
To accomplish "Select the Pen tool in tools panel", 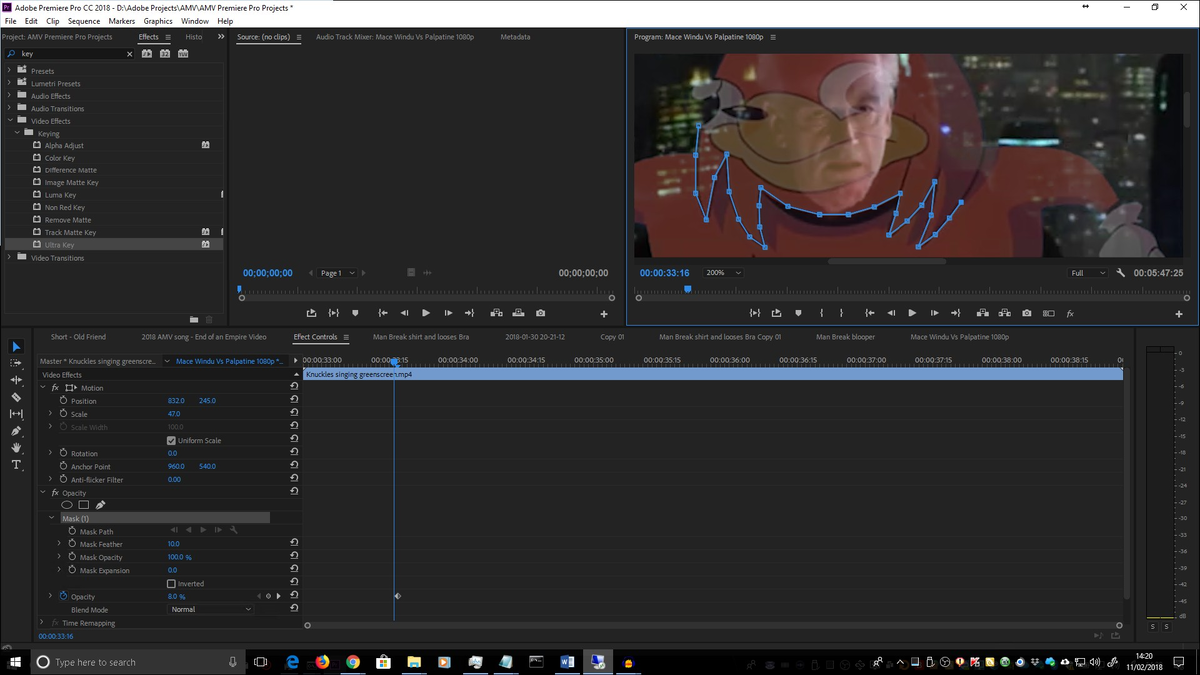I will [x=16, y=431].
